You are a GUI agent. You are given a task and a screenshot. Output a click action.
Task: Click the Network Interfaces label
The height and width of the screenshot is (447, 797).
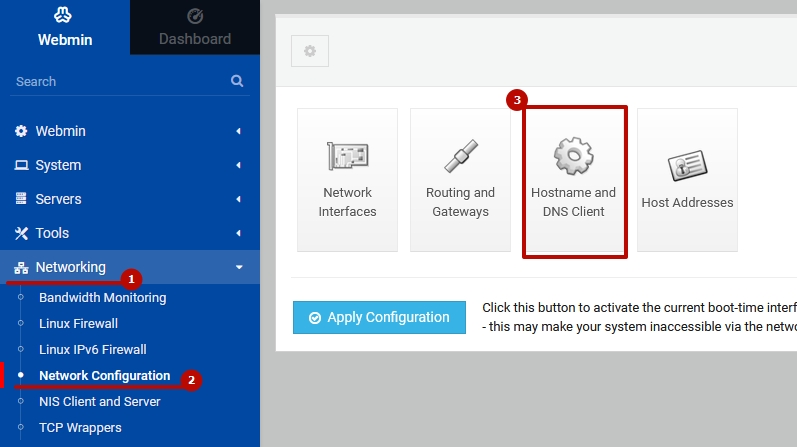(348, 202)
